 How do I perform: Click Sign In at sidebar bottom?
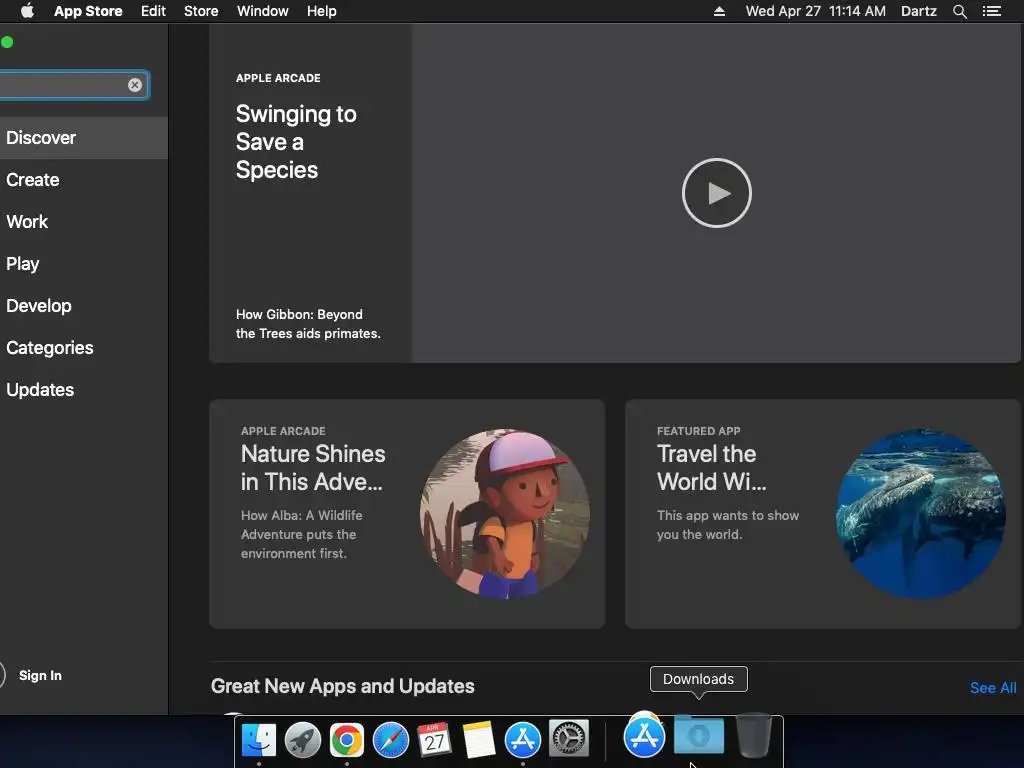click(x=40, y=675)
